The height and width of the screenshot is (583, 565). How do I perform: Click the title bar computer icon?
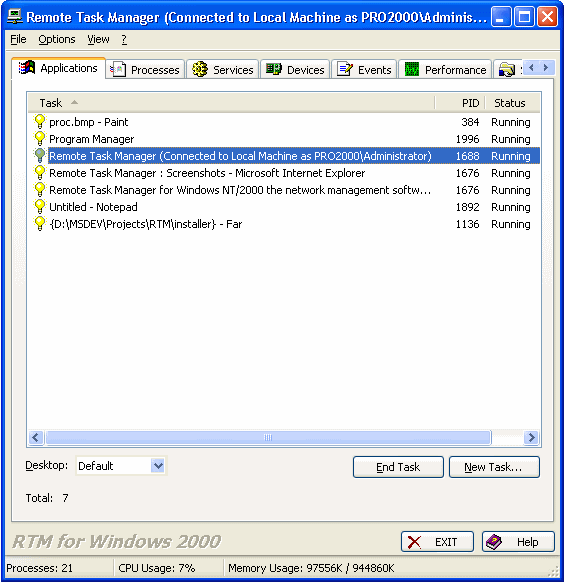[14, 17]
